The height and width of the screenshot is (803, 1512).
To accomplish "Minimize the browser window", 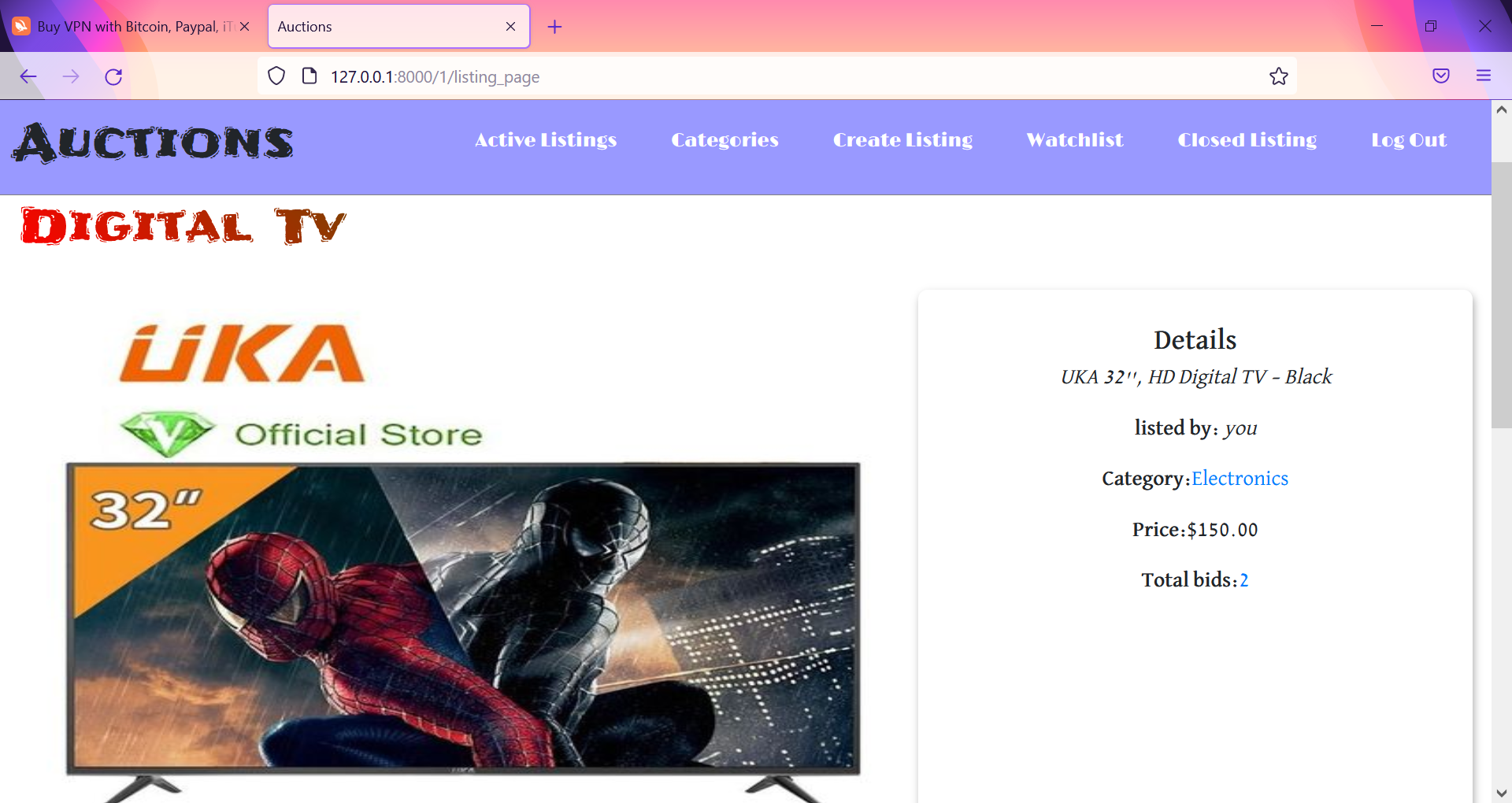I will [x=1377, y=26].
